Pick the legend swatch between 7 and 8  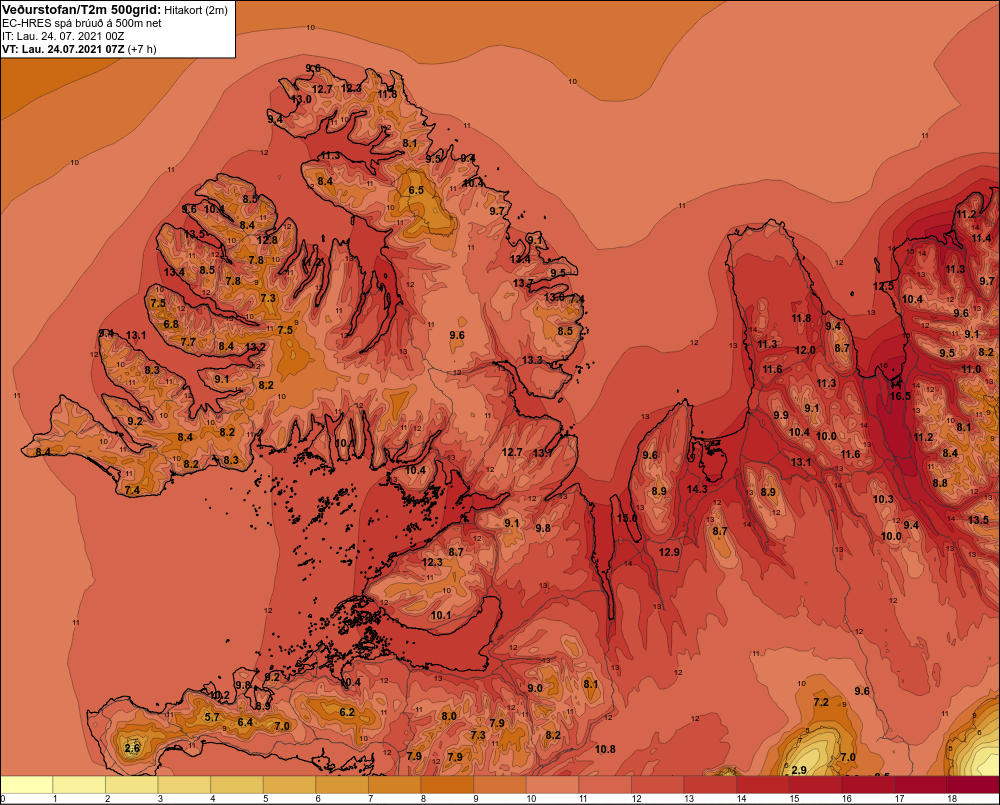(x=395, y=784)
